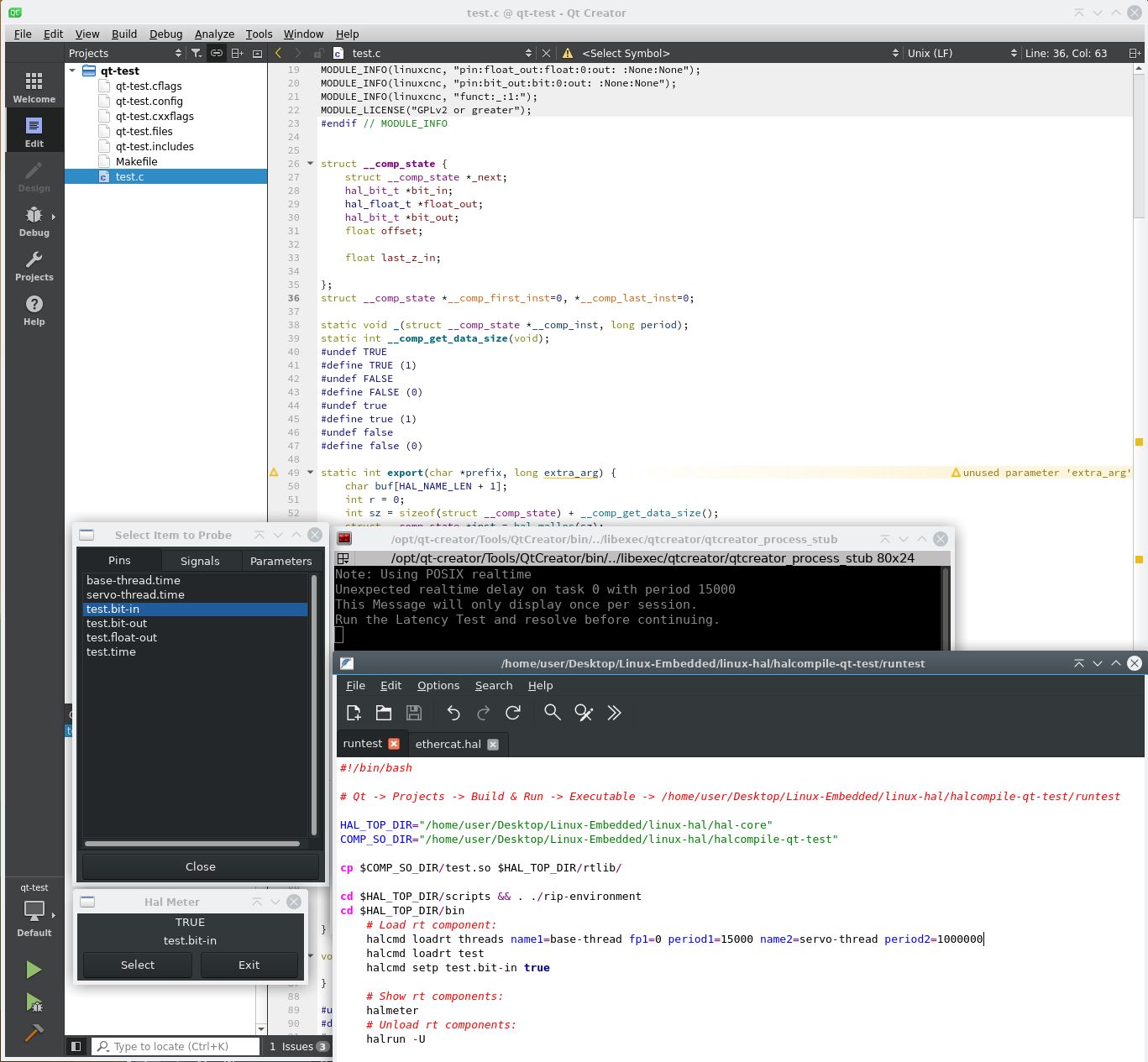Toggle synchronize with editor link icon
Screen dimensions: 1148x1062
tap(217, 53)
